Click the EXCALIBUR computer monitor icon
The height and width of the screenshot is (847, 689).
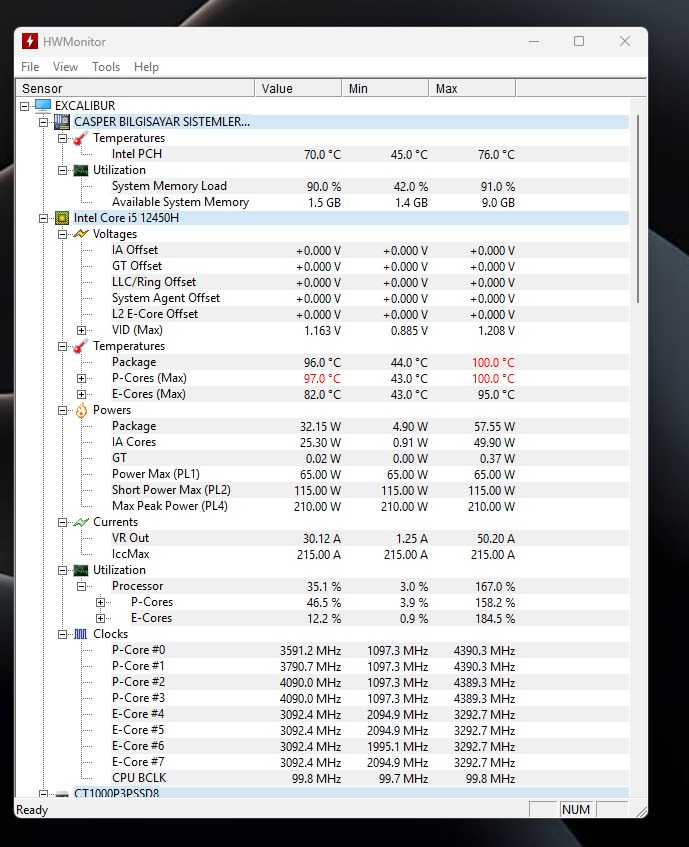tap(43, 105)
